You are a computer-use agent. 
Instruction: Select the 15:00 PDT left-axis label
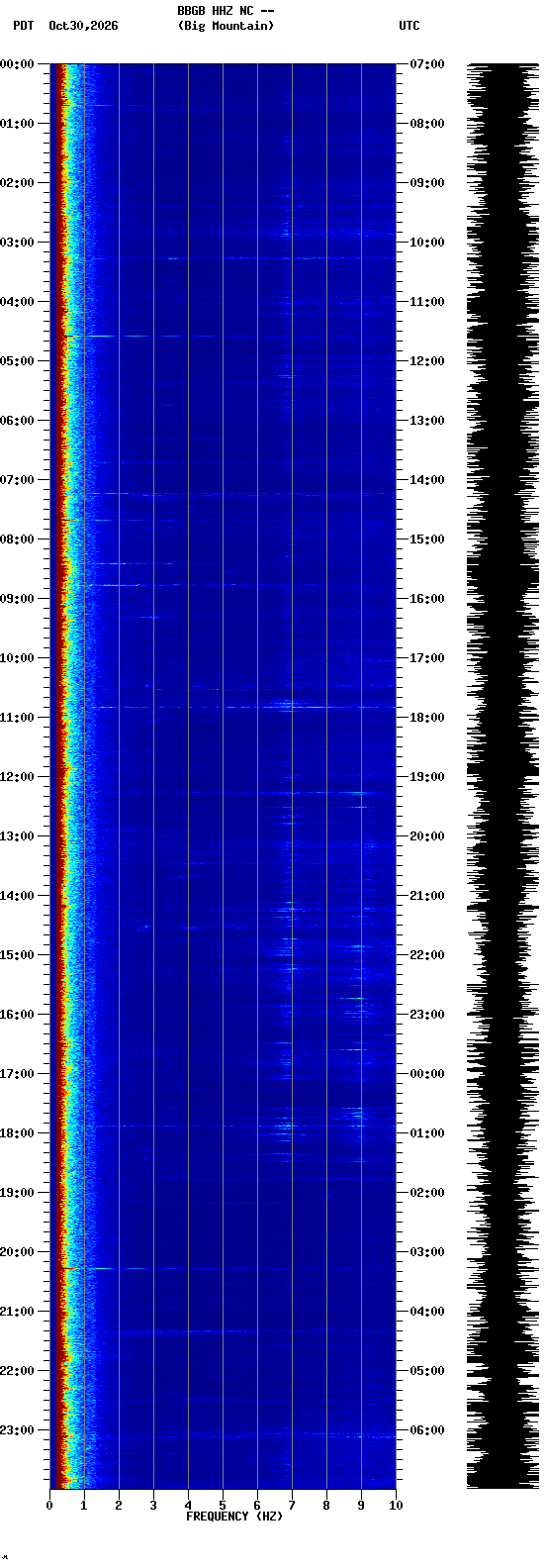pos(18,955)
